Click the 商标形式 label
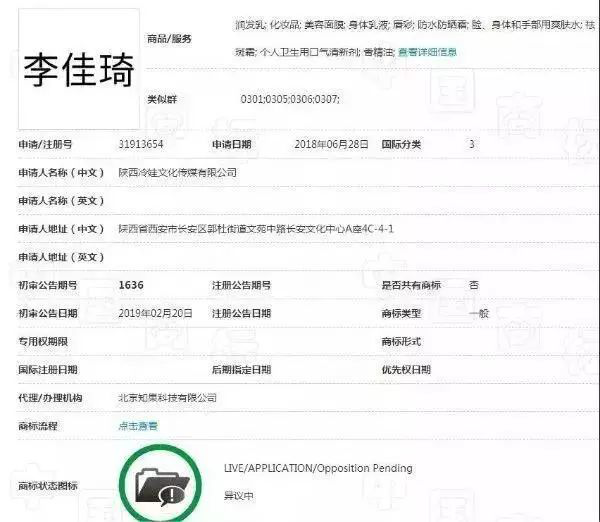This screenshot has width=600, height=522. tap(401, 341)
